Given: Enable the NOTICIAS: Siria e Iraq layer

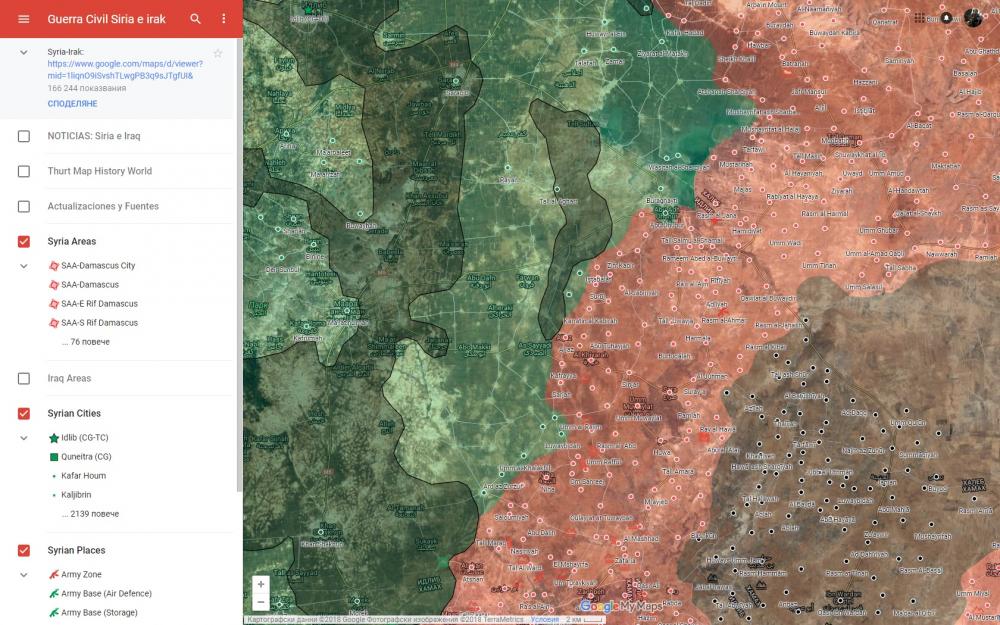Looking at the screenshot, I should (24, 136).
